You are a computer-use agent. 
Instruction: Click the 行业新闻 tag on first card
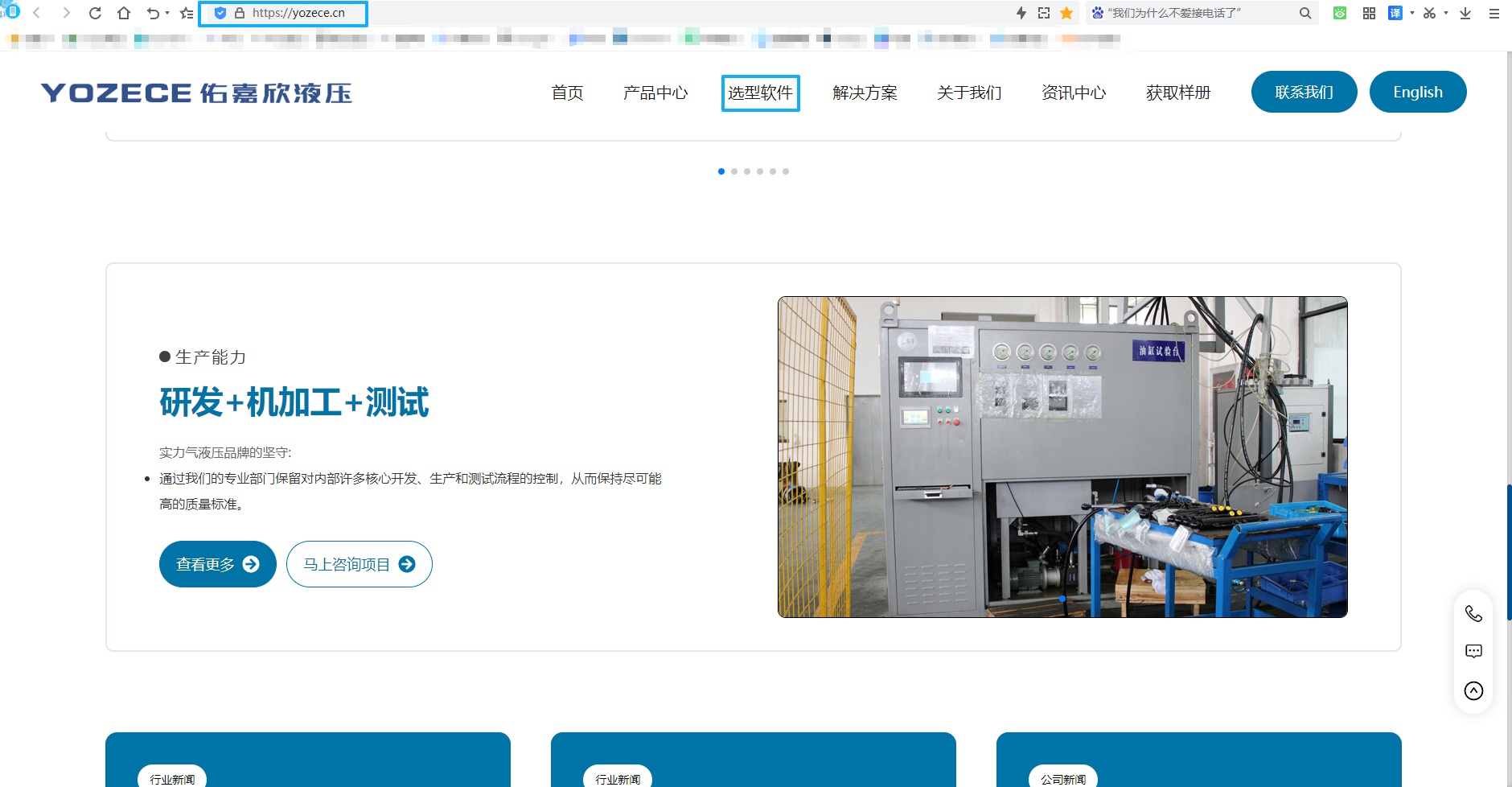172,778
